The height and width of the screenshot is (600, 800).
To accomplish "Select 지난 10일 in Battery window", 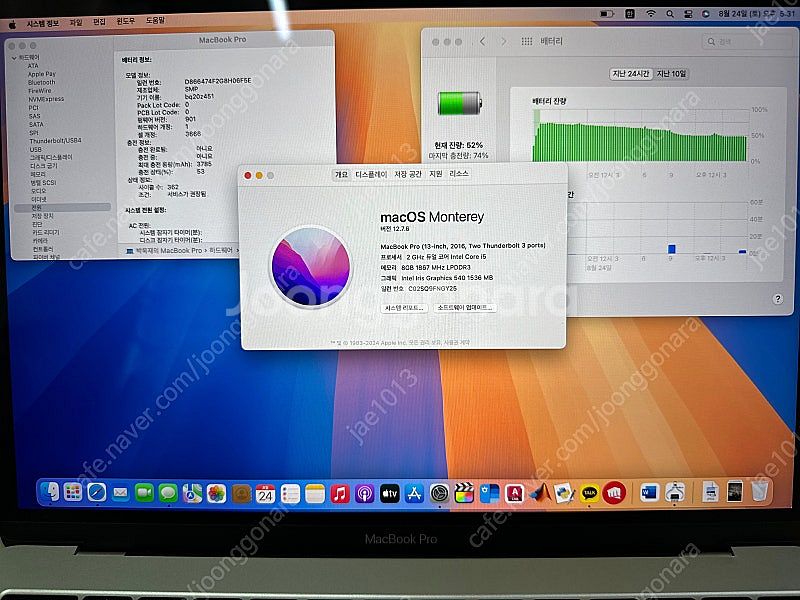I will pos(671,74).
